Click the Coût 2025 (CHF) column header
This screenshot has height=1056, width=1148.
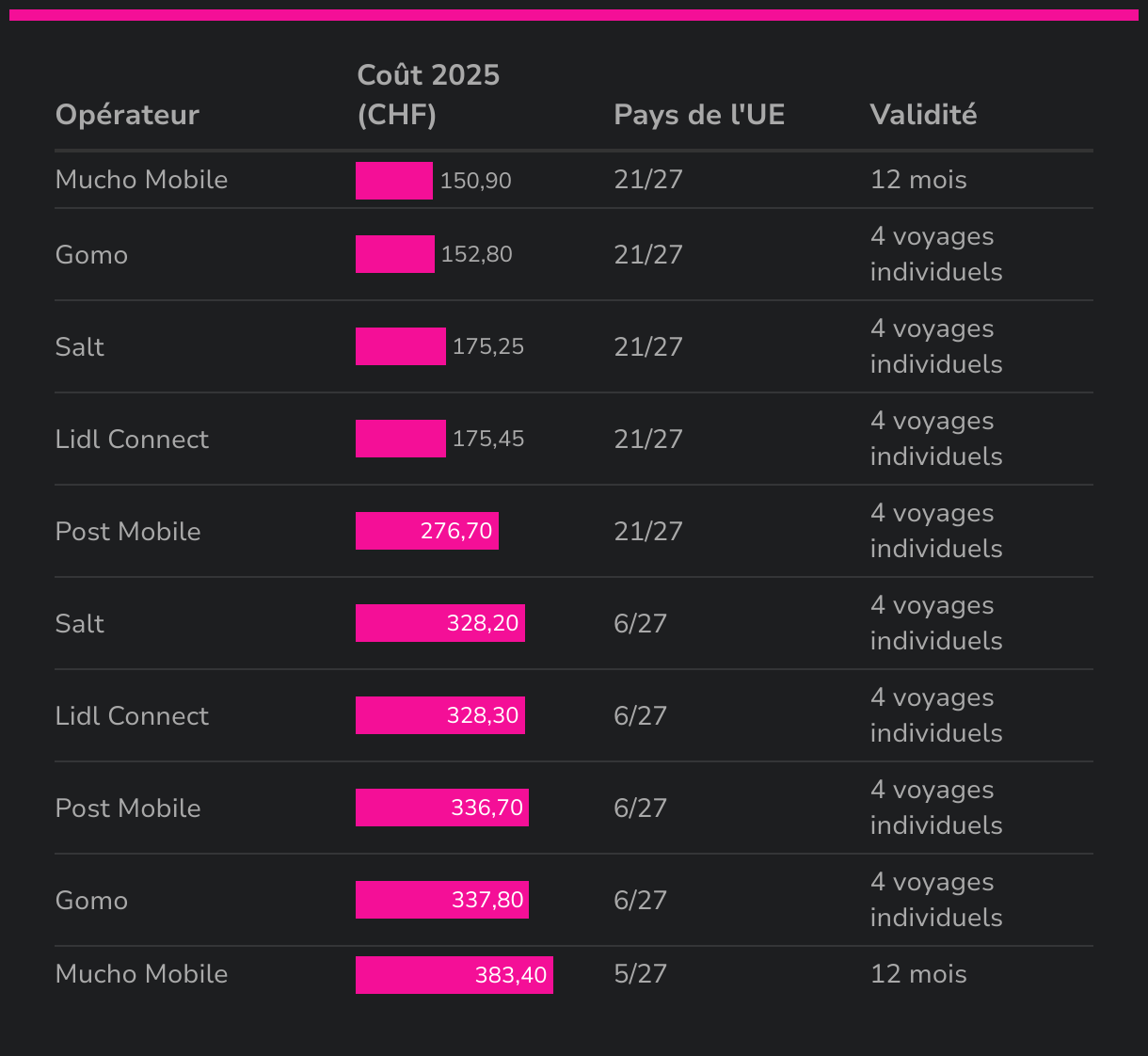click(x=428, y=94)
